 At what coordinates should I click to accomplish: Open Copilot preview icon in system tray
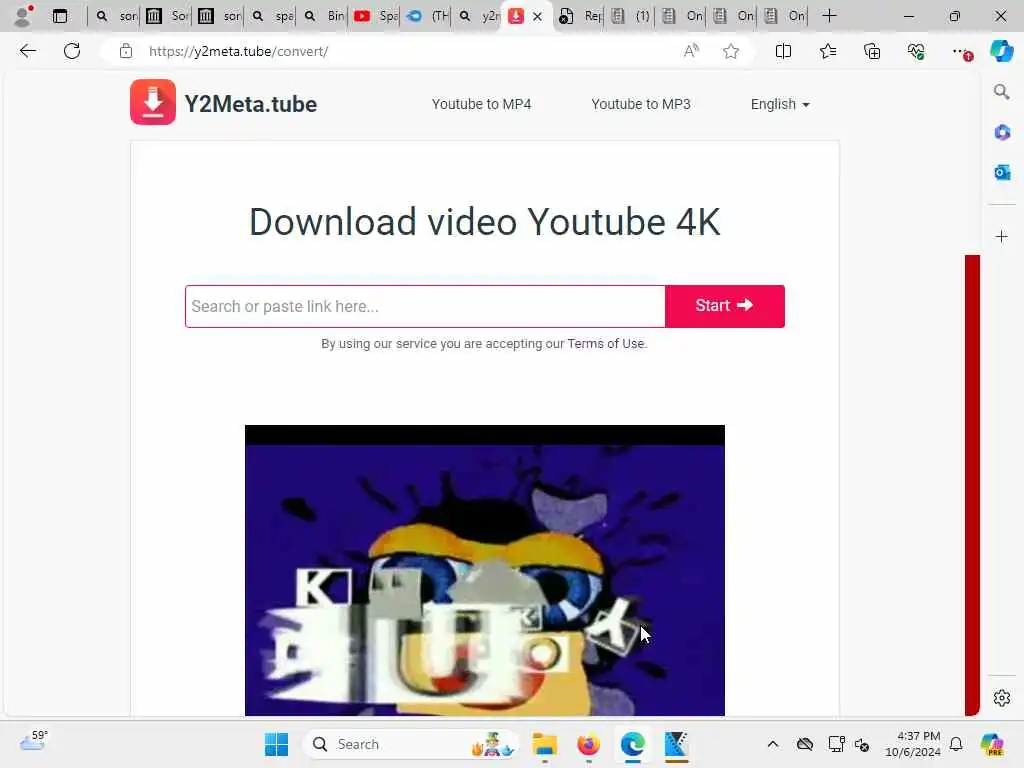(992, 744)
